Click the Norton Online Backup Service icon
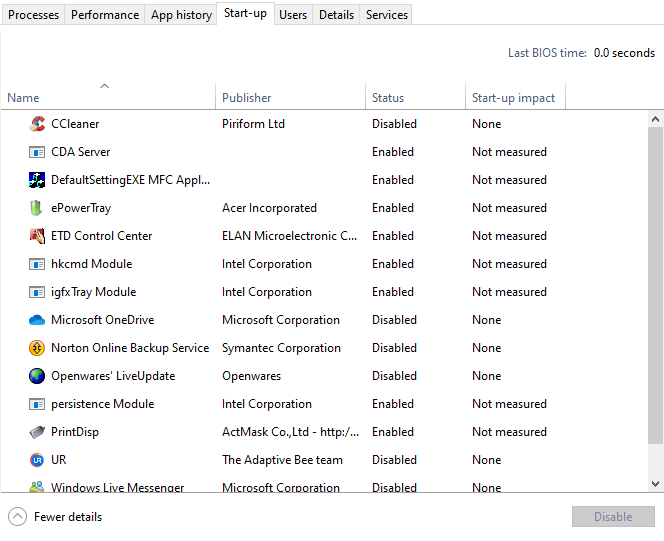The width and height of the screenshot is (664, 541). point(37,348)
